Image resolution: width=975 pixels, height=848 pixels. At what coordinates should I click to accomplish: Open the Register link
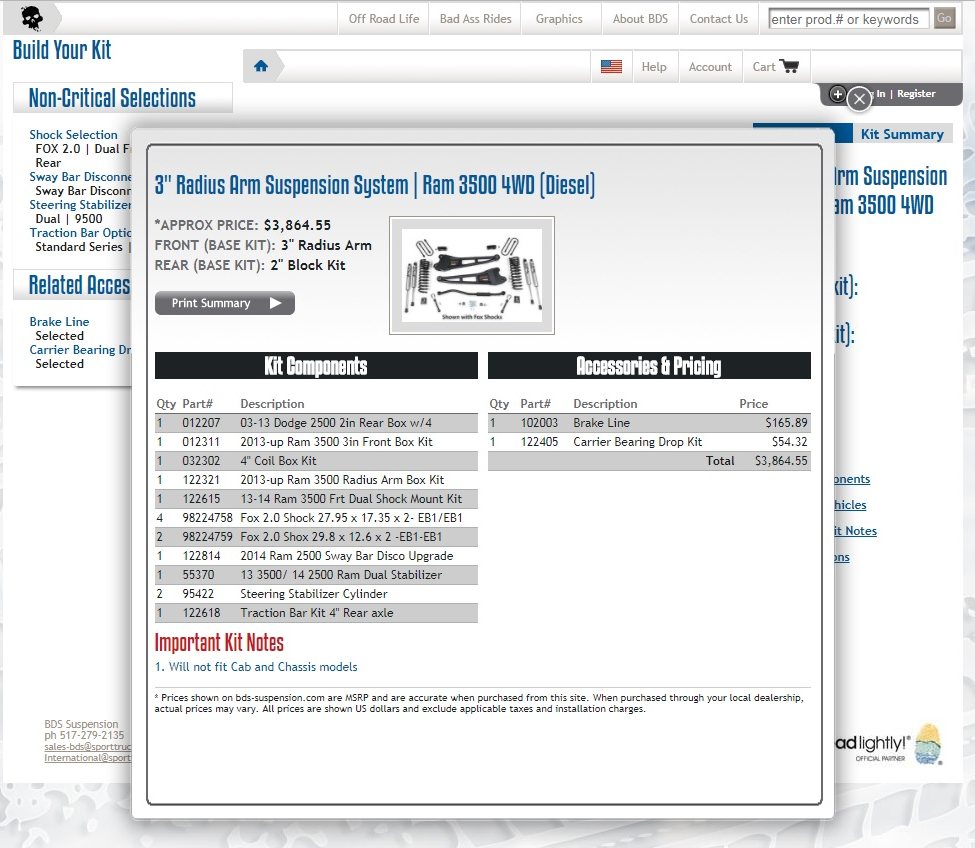point(916,94)
